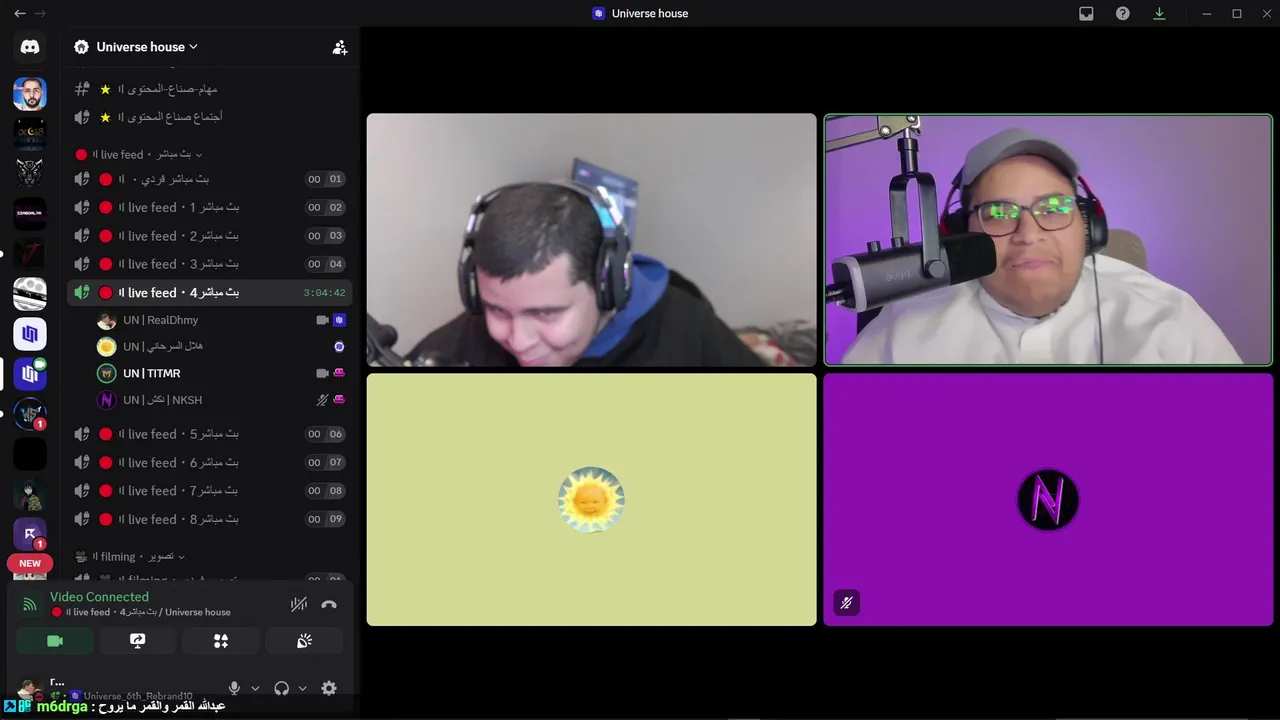Open the server with purple cursor icon
This screenshot has width=1280, height=720.
point(30,534)
